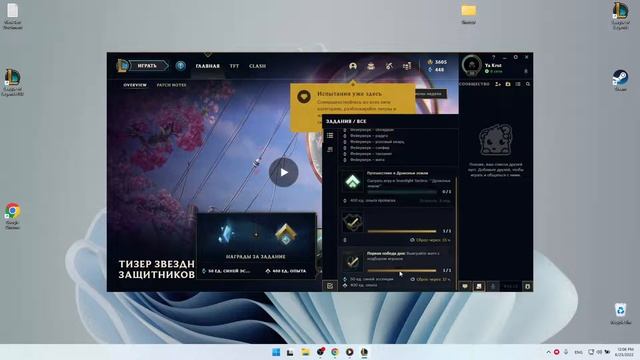Click the green chevron mission icon
This screenshot has height=360, width=640.
352,182
